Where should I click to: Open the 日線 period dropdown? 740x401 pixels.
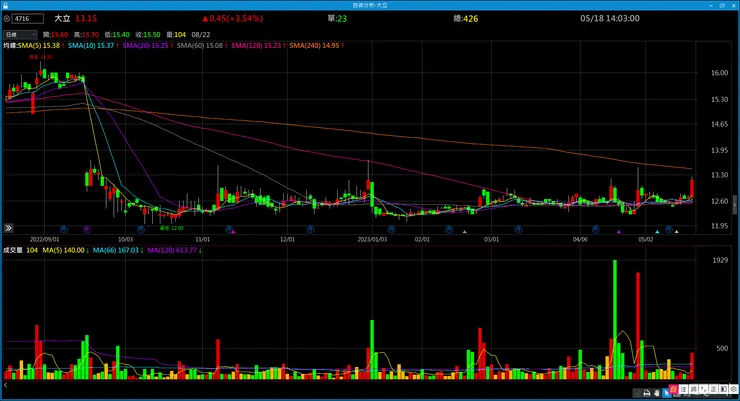(x=20, y=35)
